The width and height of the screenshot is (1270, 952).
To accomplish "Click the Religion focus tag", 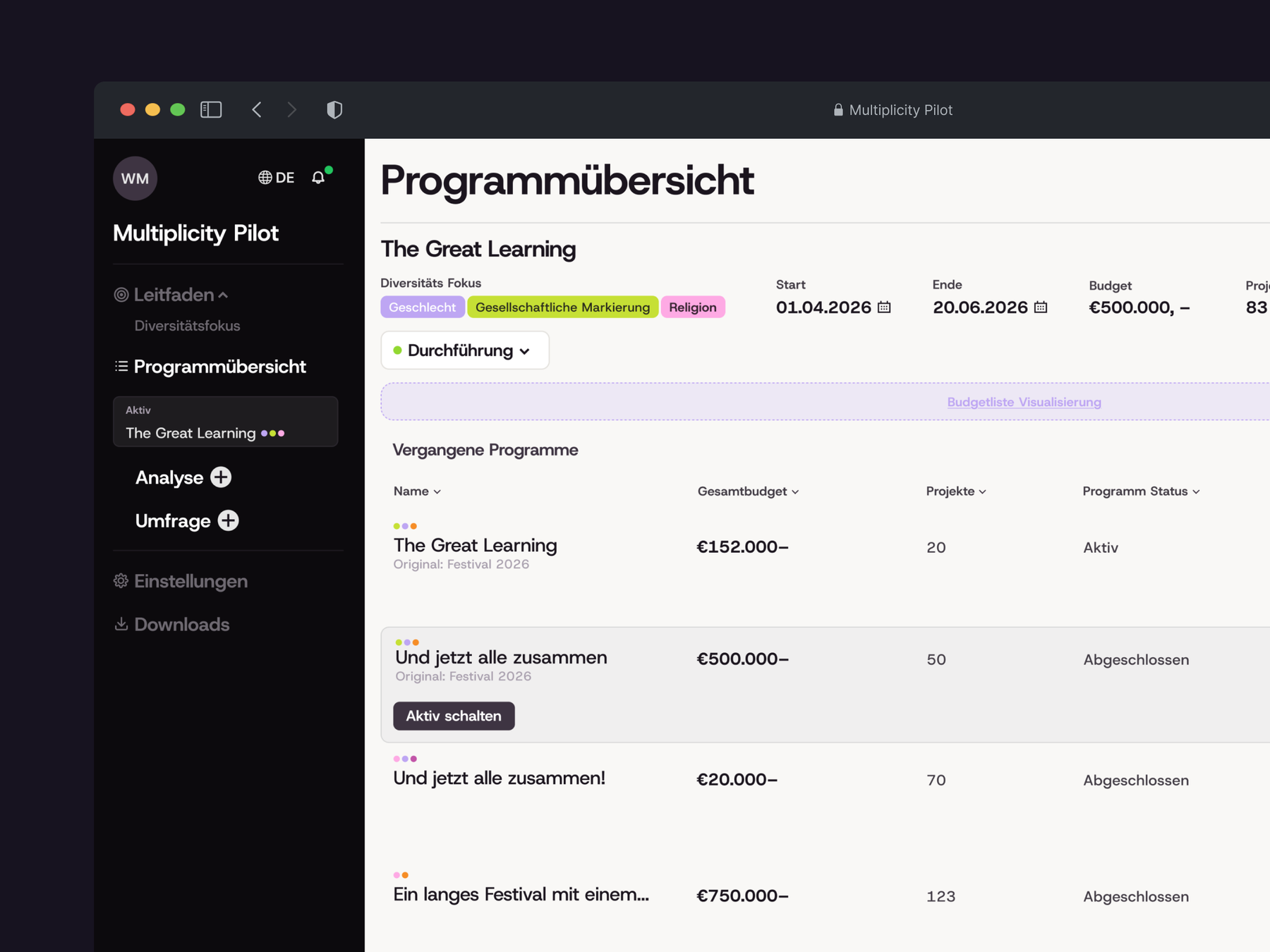I will (693, 307).
